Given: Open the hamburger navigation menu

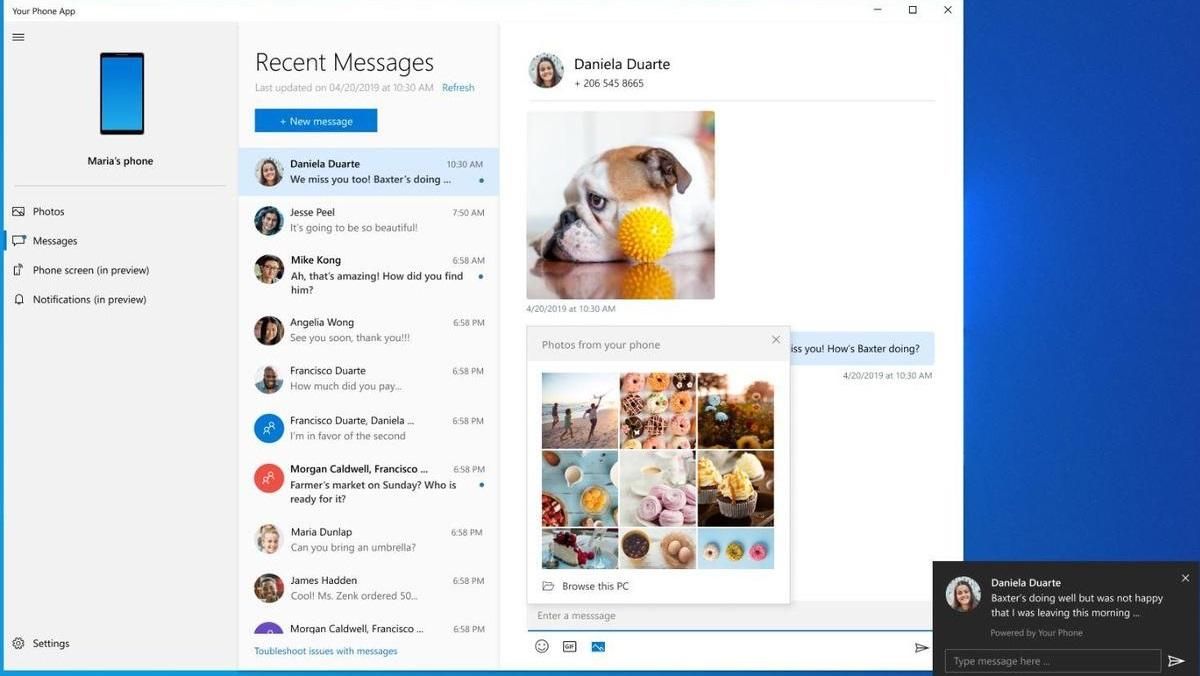Looking at the screenshot, I should coord(18,37).
